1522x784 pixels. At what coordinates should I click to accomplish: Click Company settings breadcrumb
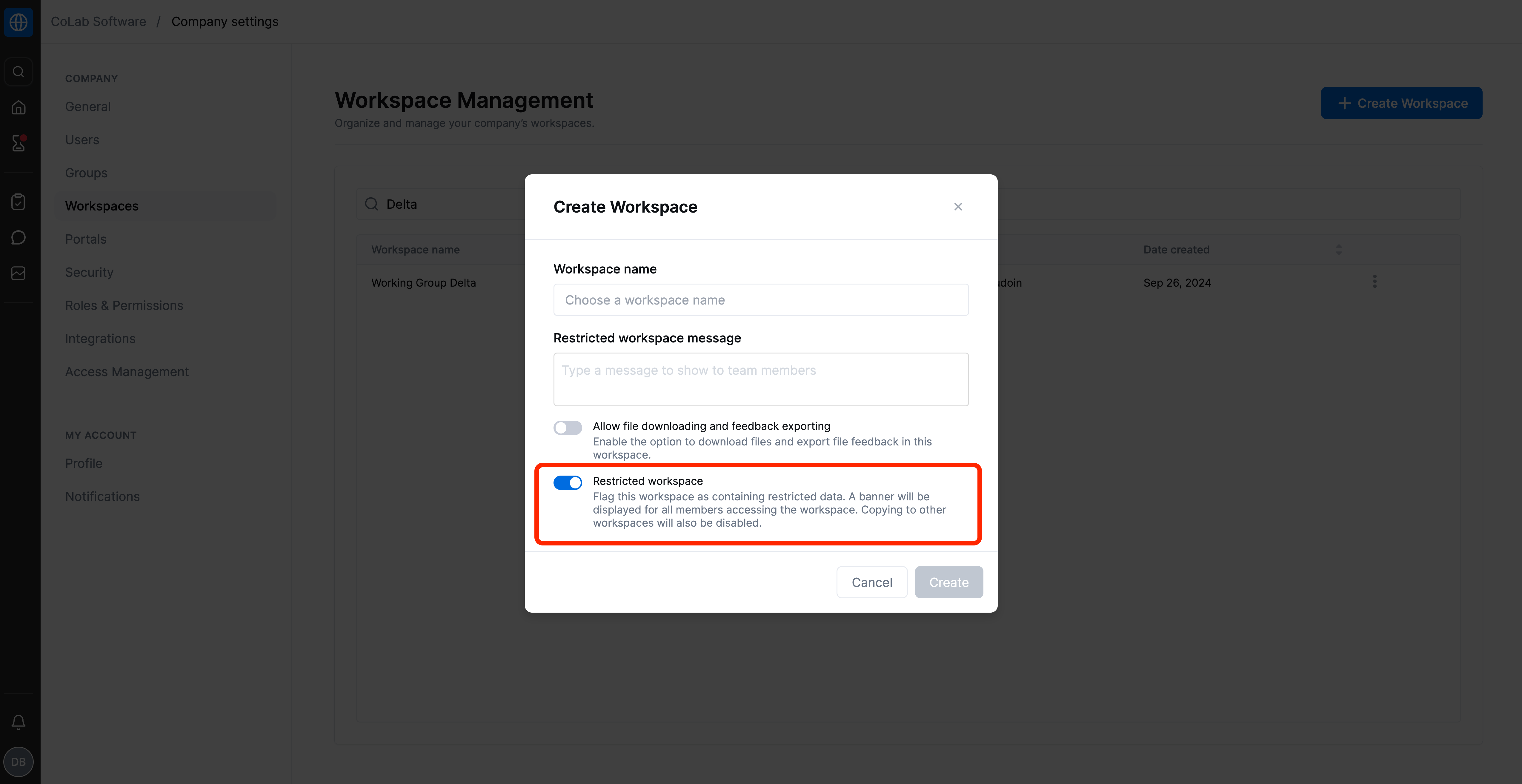[x=225, y=22]
